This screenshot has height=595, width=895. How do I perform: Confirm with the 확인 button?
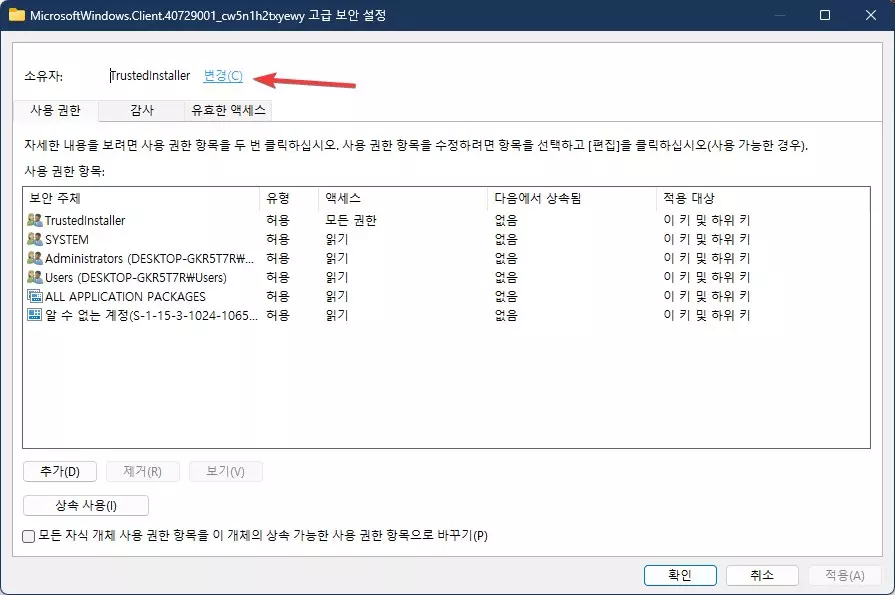click(x=680, y=575)
